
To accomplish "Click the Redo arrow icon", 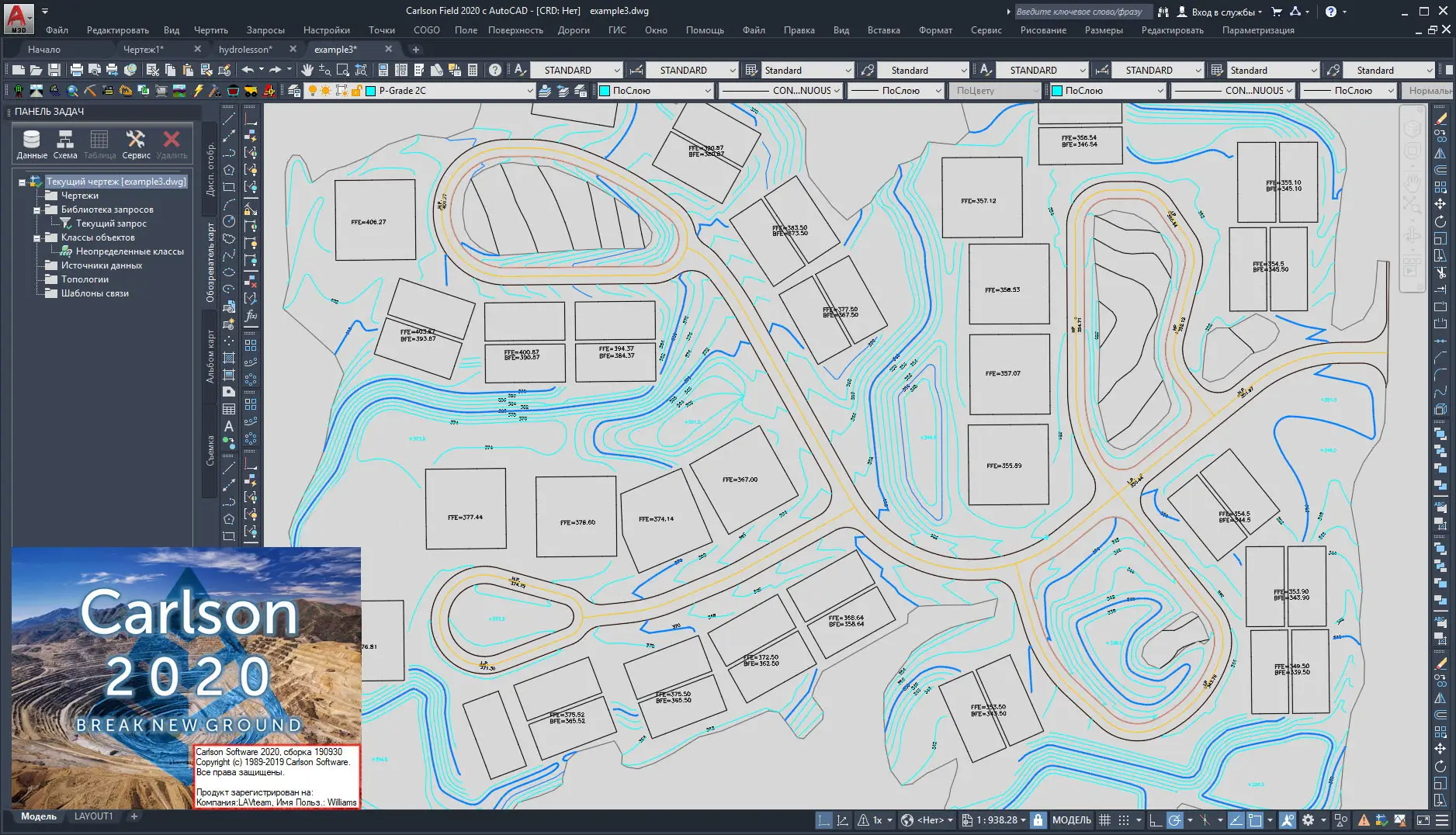I will (x=276, y=70).
